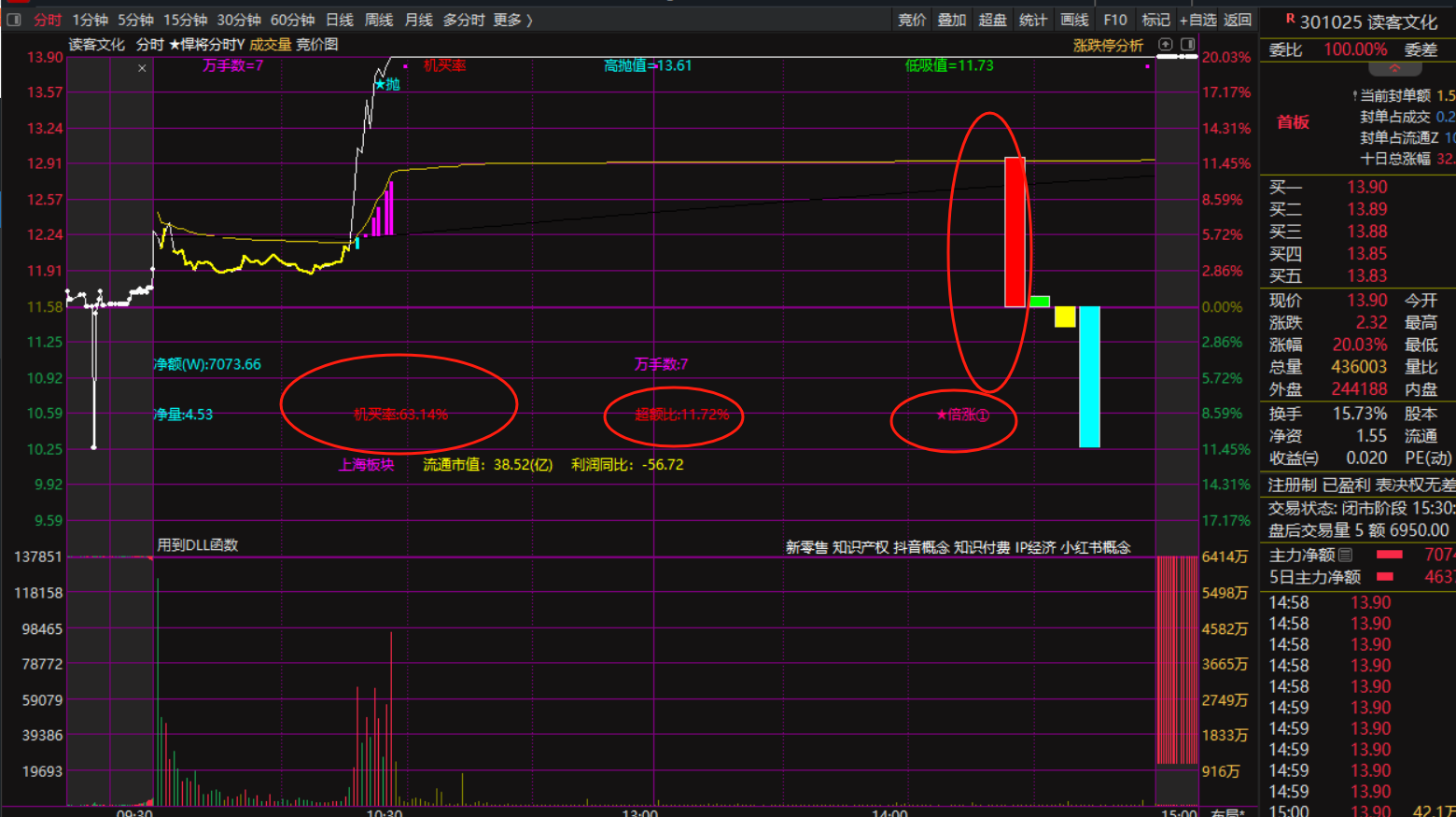This screenshot has width=1456, height=817.
Task: Click the red R marker beside 301025
Action: tap(1290, 19)
